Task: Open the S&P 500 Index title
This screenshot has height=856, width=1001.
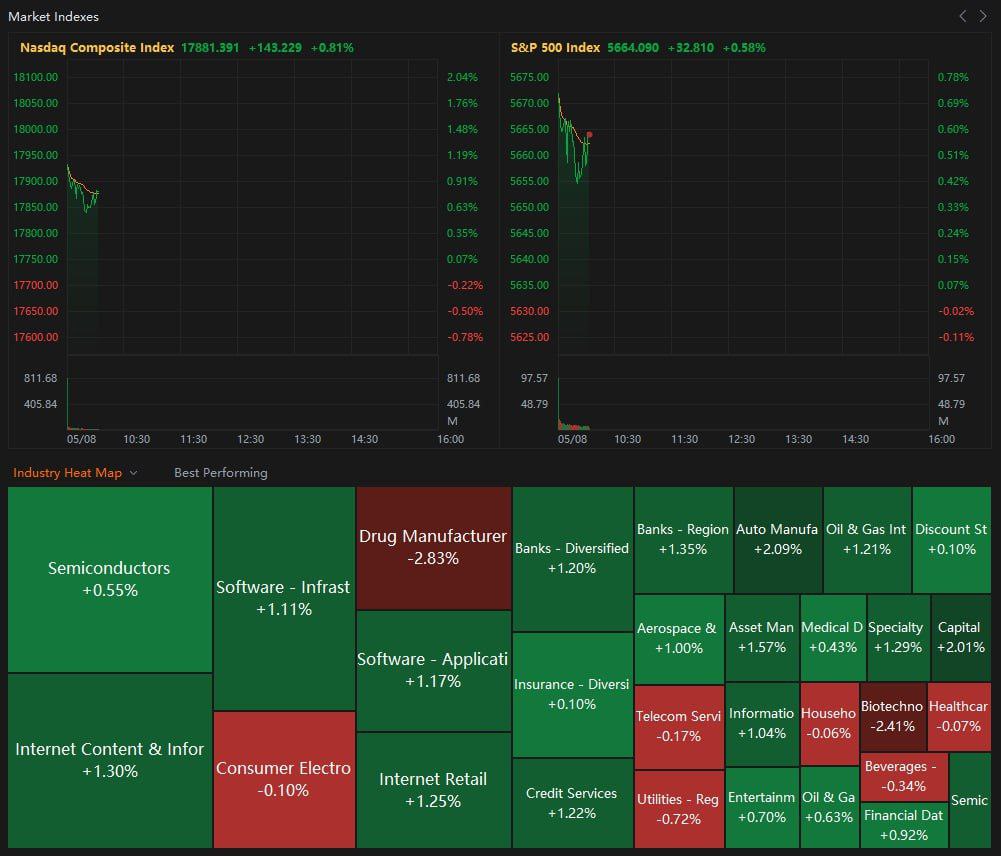Action: [555, 47]
